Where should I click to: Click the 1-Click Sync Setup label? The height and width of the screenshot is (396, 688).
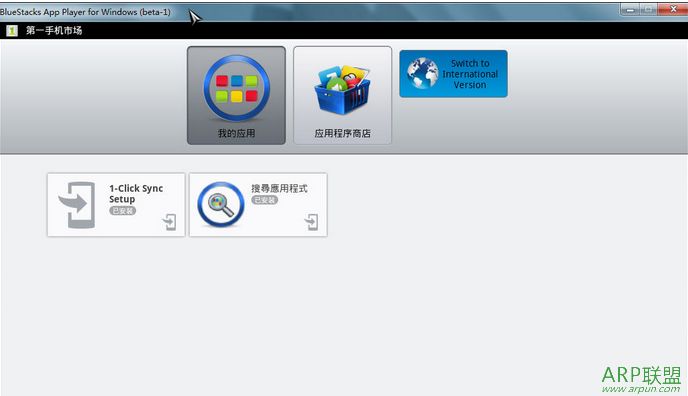tap(136, 193)
